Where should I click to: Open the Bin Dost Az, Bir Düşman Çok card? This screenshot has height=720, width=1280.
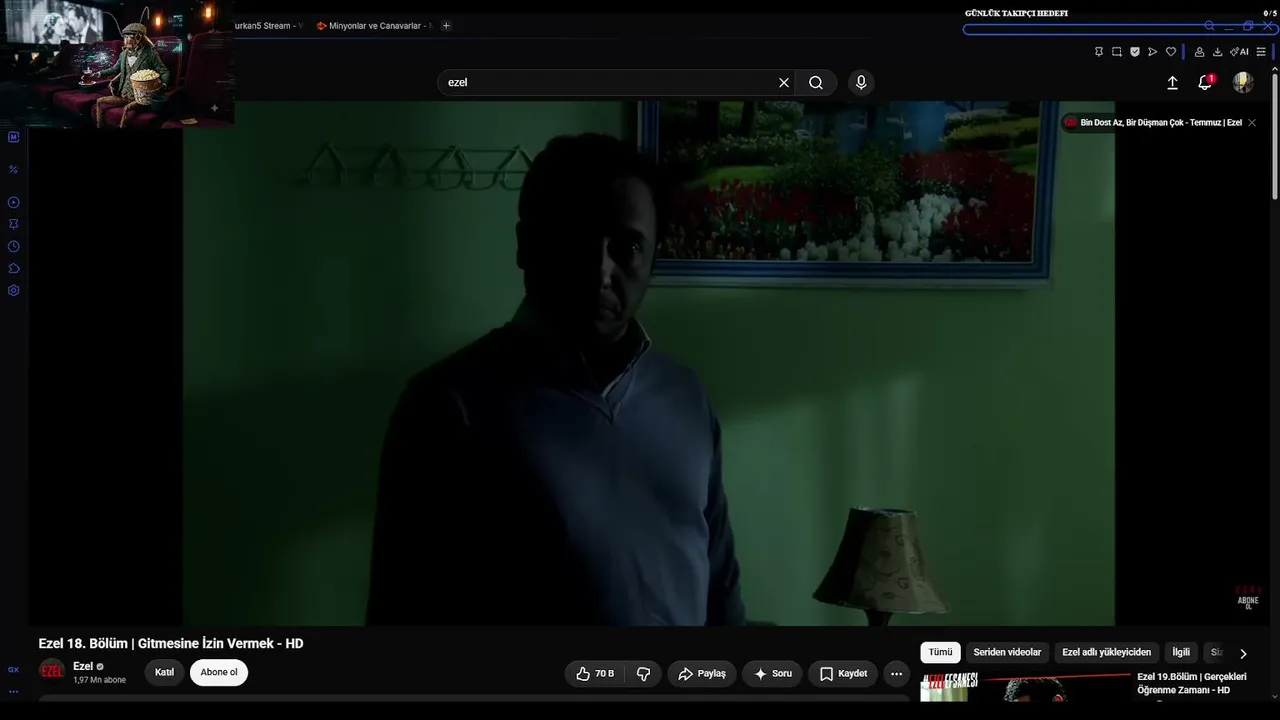(1152, 123)
